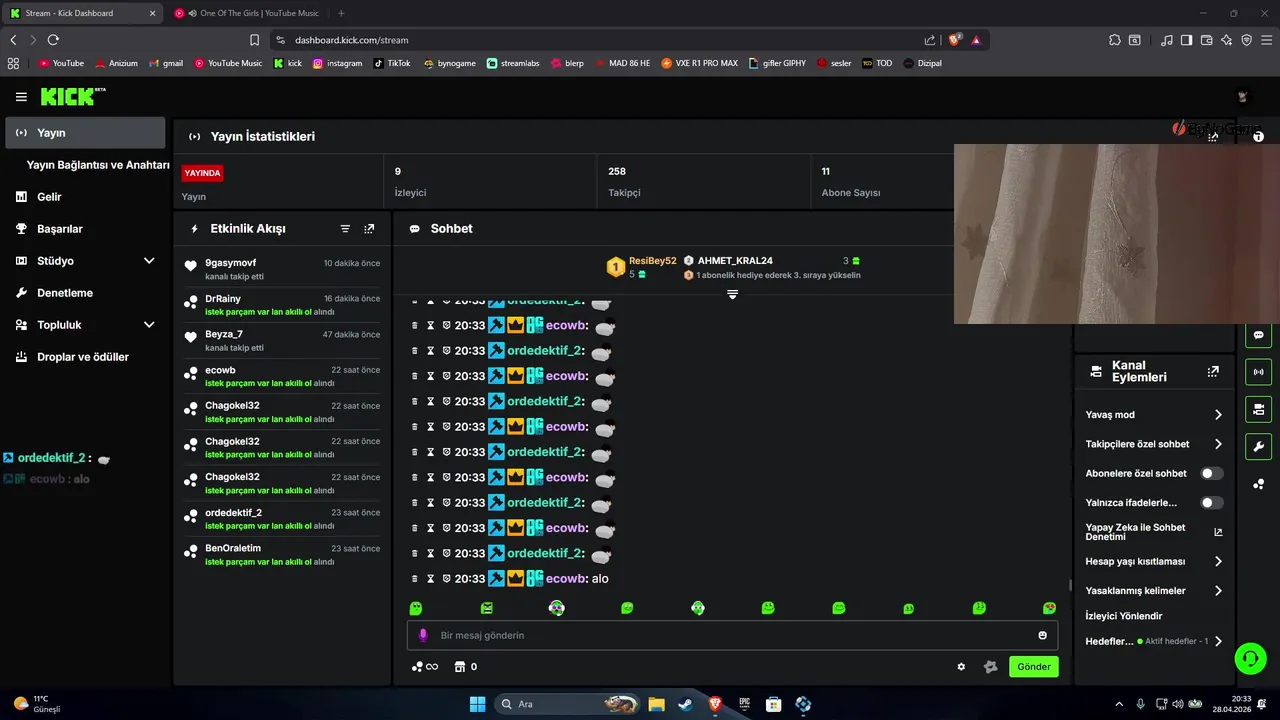Click the BenOraletim activity entry
1280x720 pixels.
[282, 555]
